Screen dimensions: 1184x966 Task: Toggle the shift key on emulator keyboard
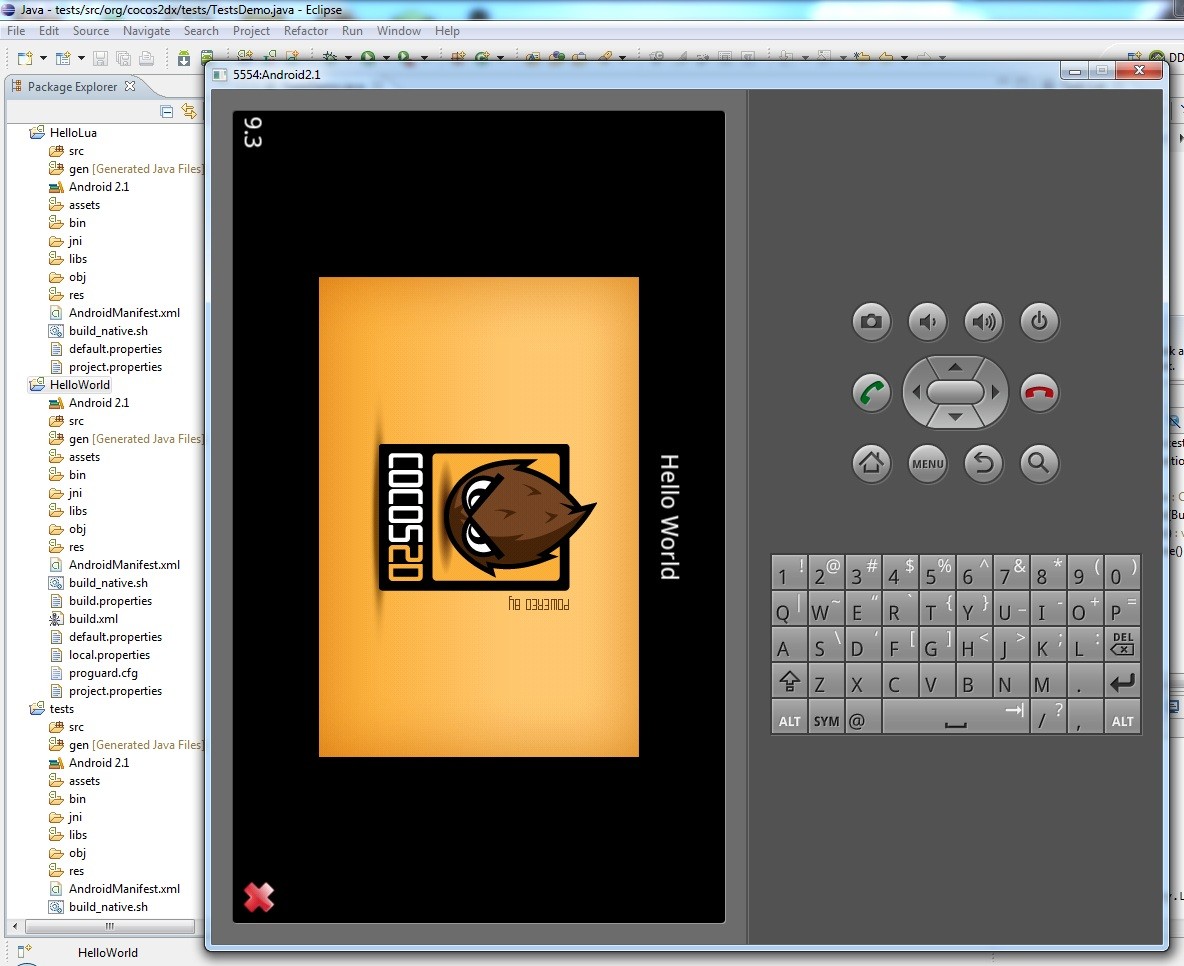[789, 684]
